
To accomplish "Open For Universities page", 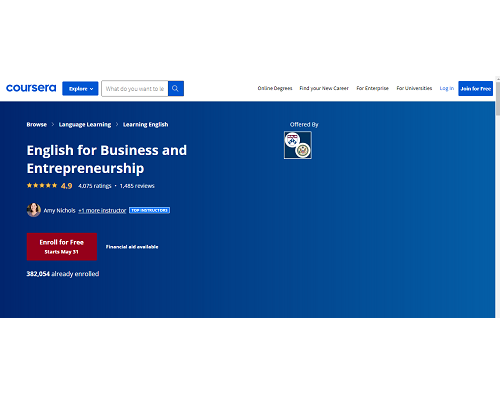I will [414, 88].
